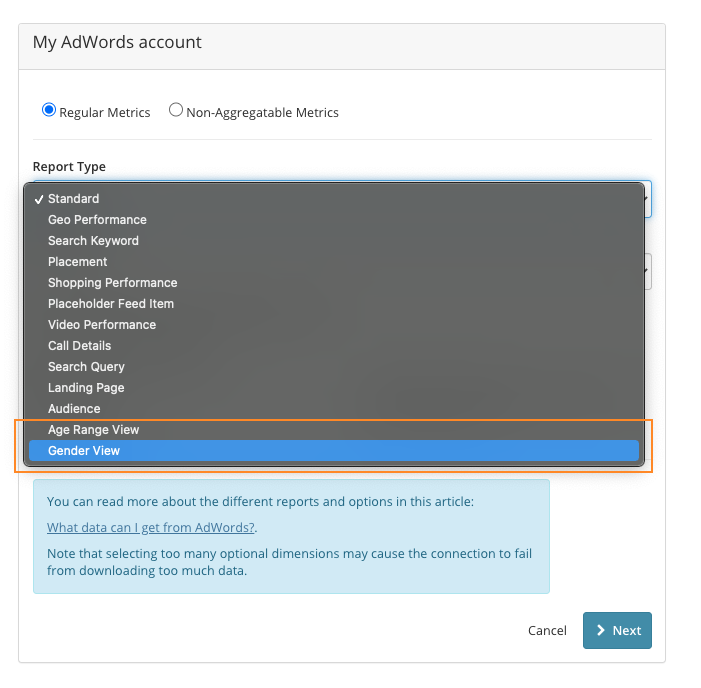Choose Geo Performance report type

(334, 220)
